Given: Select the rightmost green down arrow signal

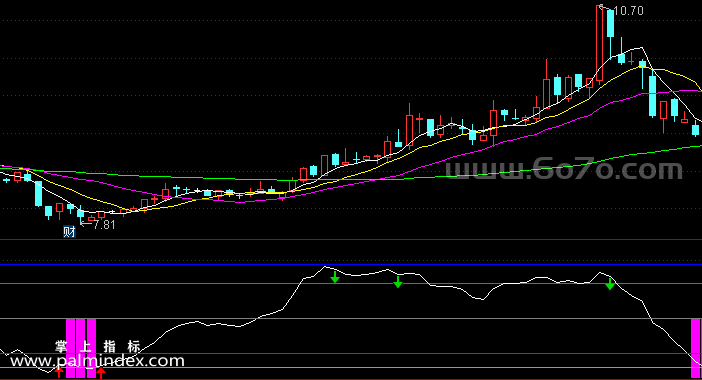Looking at the screenshot, I should coord(610,284).
